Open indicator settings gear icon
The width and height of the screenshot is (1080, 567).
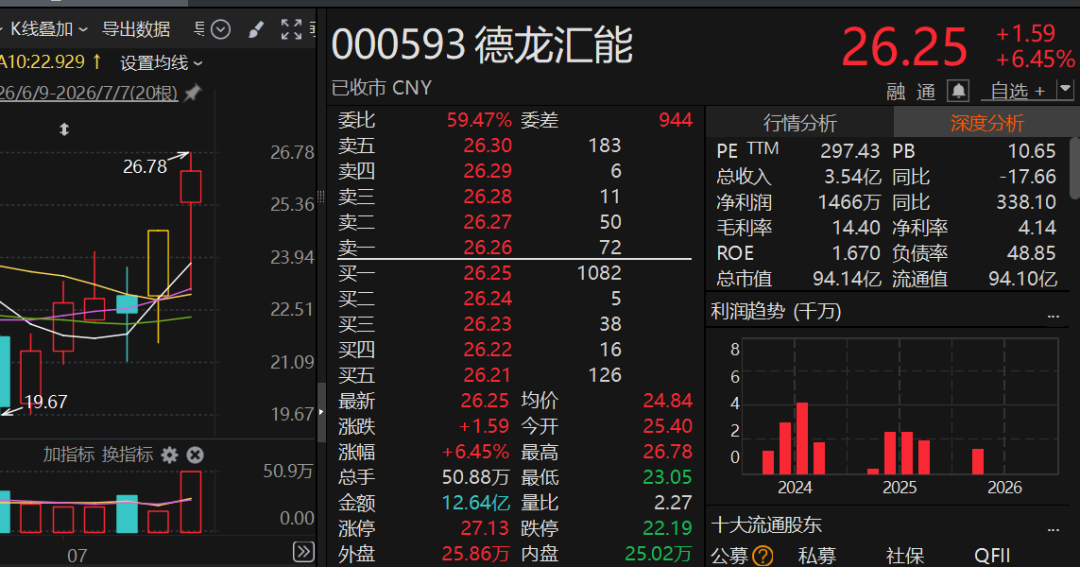(x=169, y=455)
